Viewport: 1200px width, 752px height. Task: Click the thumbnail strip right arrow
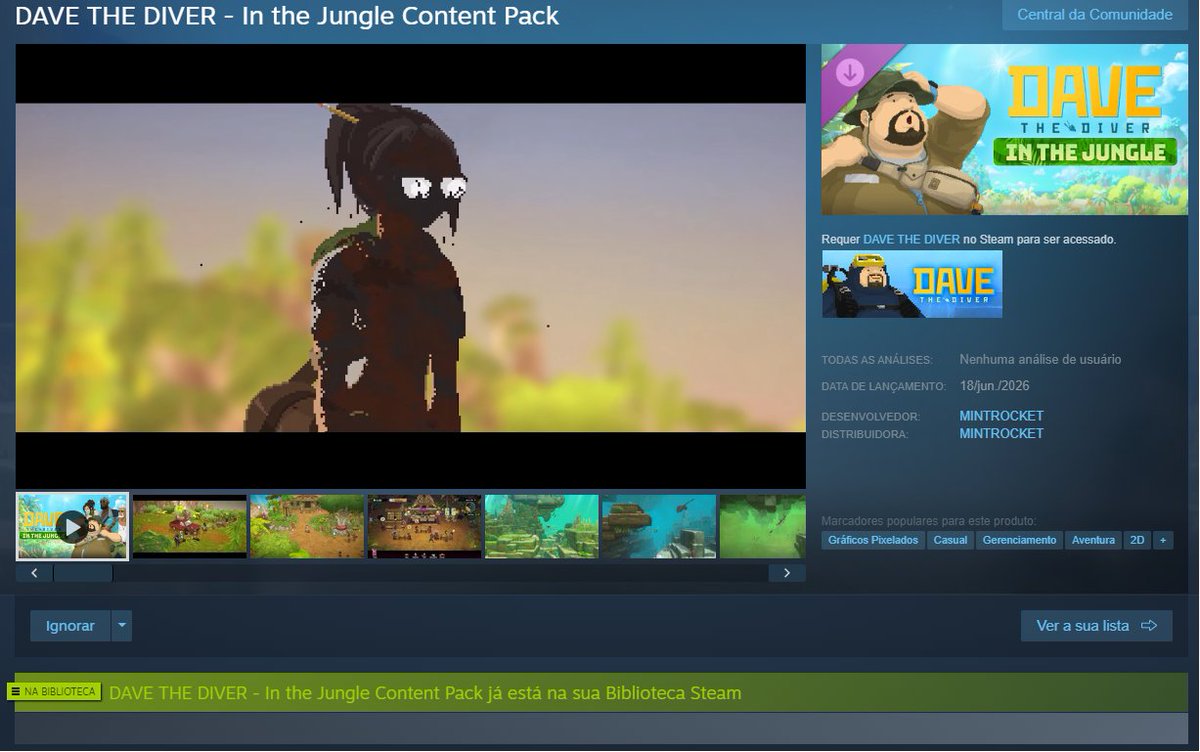tap(787, 573)
